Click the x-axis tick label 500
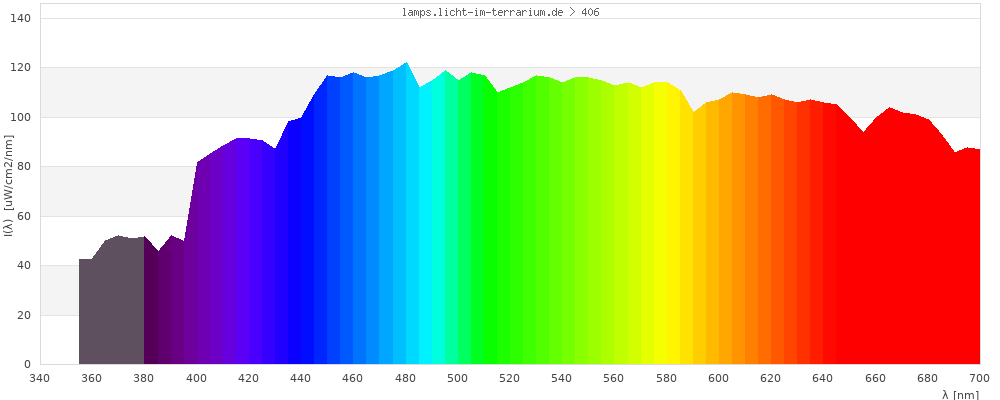The image size is (1000, 400). [457, 379]
